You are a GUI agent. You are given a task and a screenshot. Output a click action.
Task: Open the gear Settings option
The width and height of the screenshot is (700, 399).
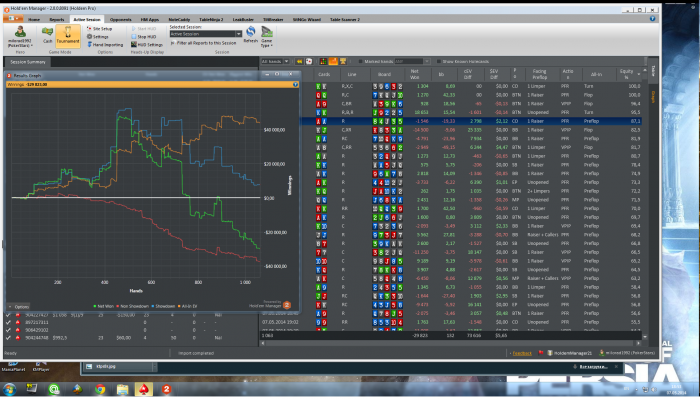[x=98, y=37]
